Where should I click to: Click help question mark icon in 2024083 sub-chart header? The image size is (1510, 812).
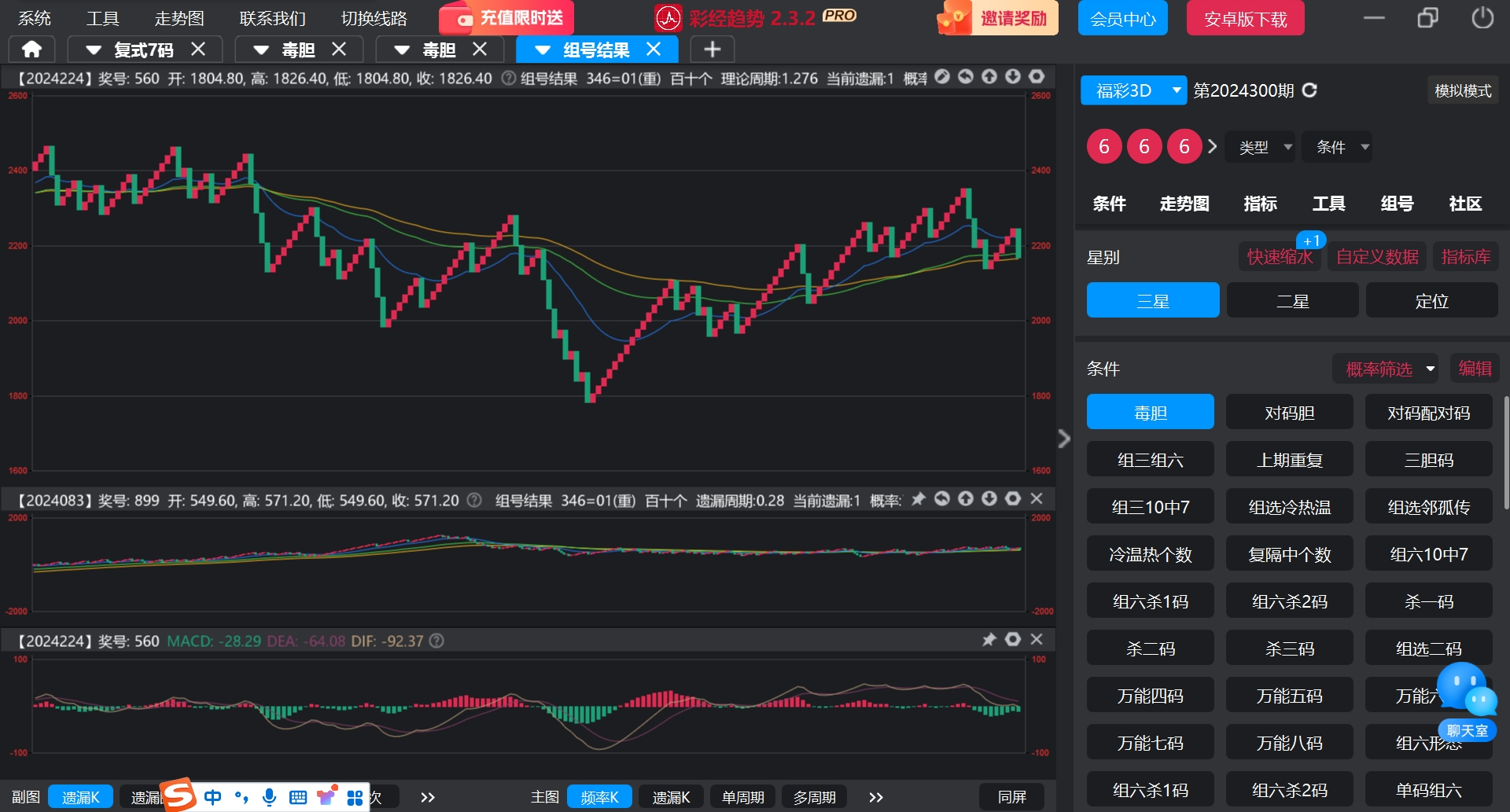pyautogui.click(x=474, y=501)
